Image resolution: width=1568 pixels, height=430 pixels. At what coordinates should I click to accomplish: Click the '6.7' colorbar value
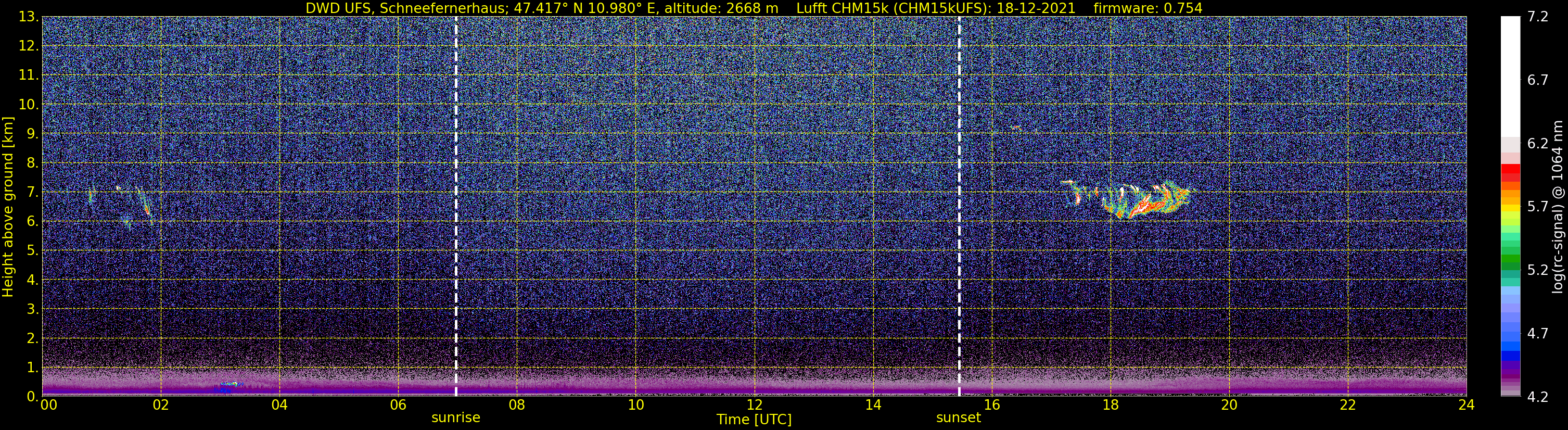[x=1538, y=80]
